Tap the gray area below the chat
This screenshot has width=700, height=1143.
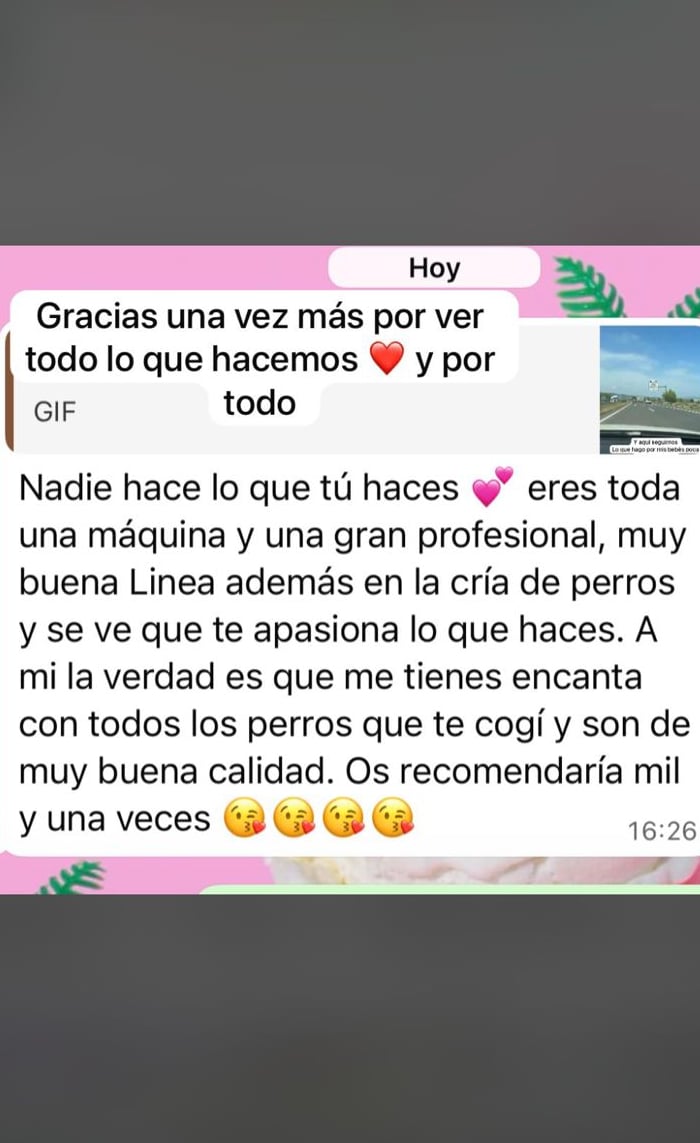350,1018
